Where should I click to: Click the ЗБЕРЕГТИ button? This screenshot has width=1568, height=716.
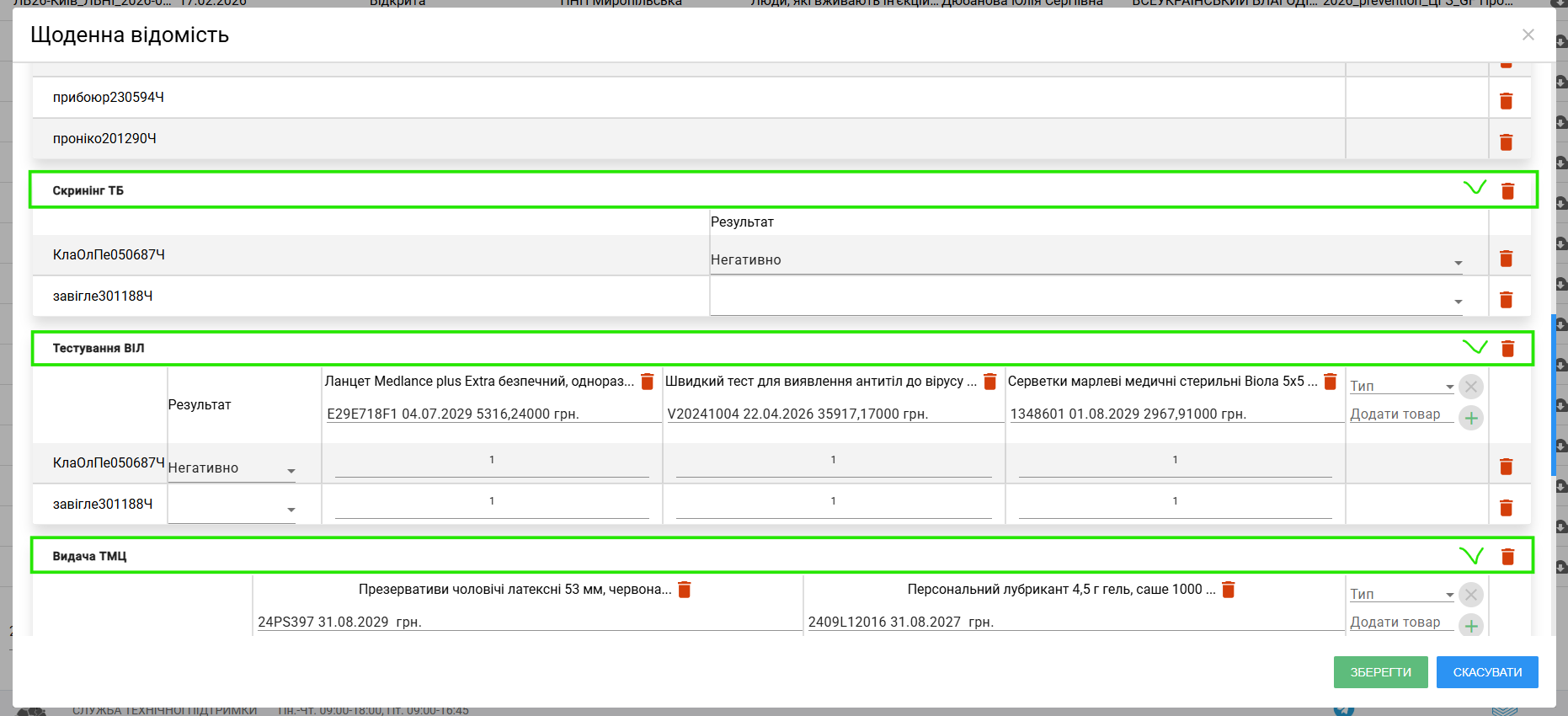[1380, 672]
